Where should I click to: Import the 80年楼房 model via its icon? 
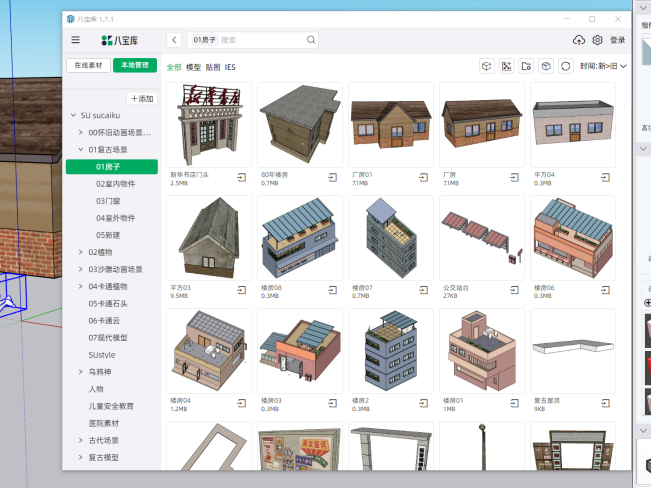click(x=333, y=178)
